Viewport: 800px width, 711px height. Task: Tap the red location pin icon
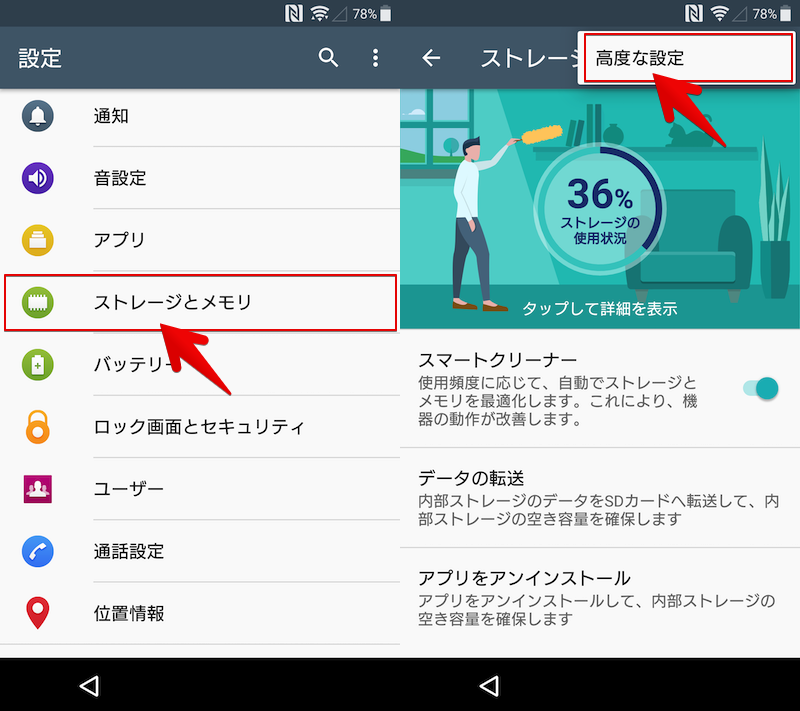38,613
